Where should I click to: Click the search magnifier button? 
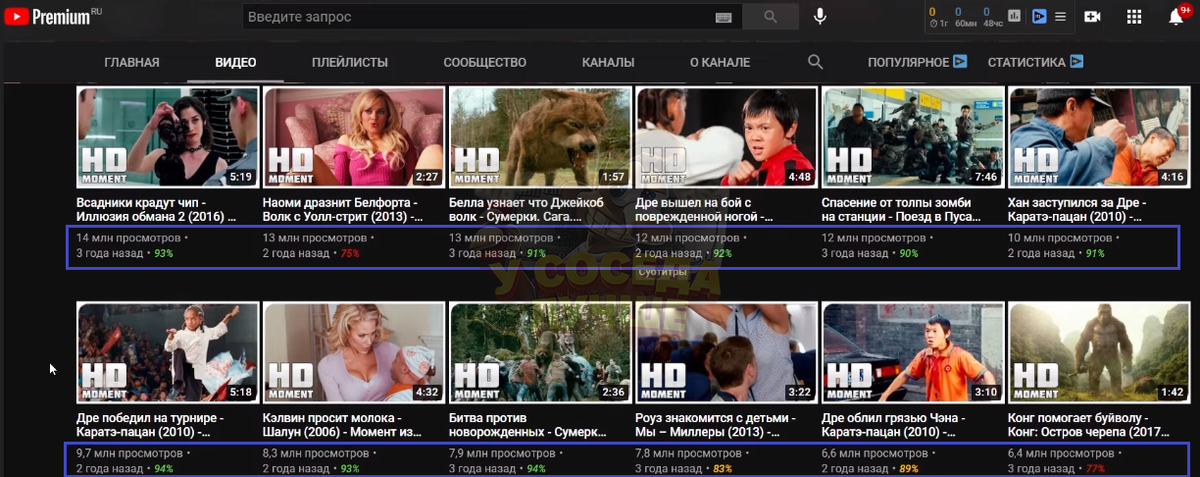770,17
